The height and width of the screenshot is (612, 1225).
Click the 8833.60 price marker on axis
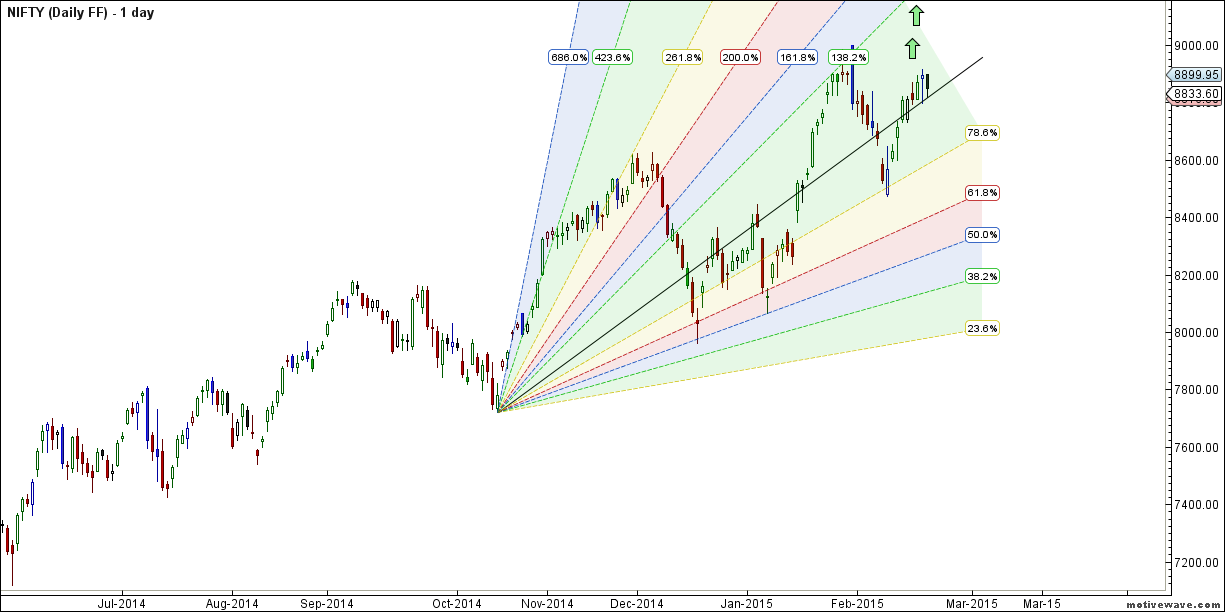[1195, 94]
